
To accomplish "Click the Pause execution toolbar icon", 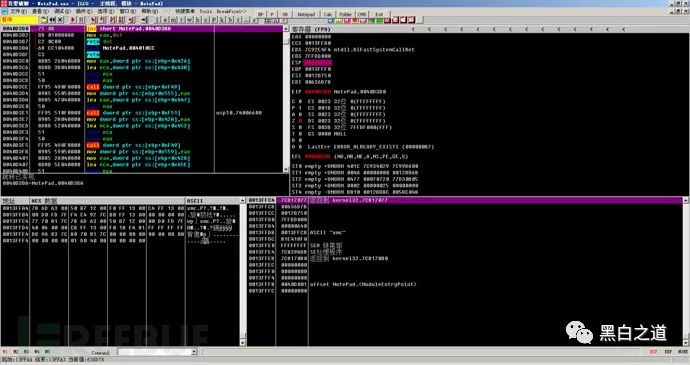I will [x=81, y=20].
